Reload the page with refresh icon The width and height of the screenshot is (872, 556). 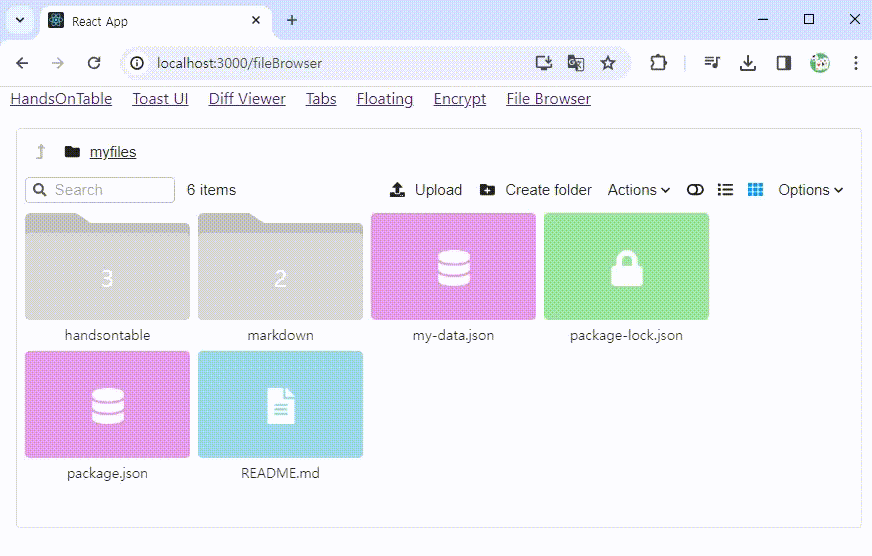94,63
